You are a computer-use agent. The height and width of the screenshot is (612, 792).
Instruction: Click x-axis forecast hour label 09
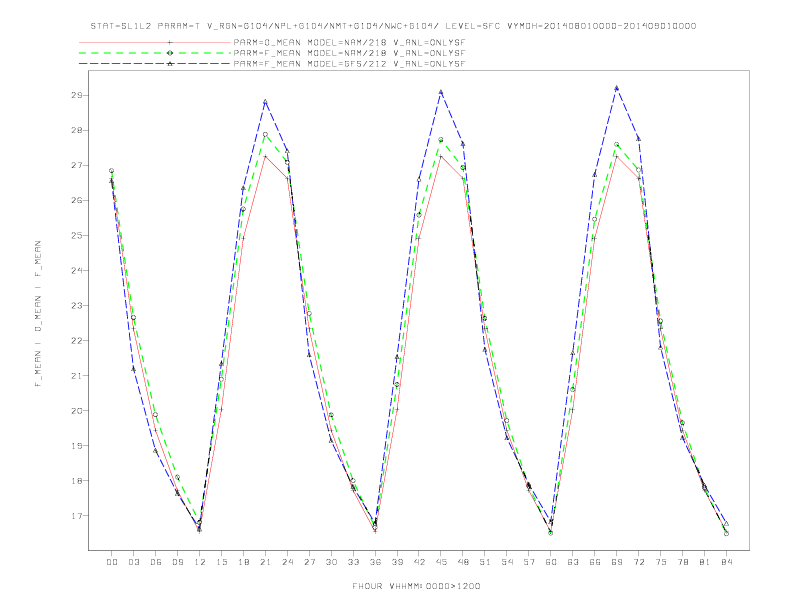pyautogui.click(x=177, y=562)
